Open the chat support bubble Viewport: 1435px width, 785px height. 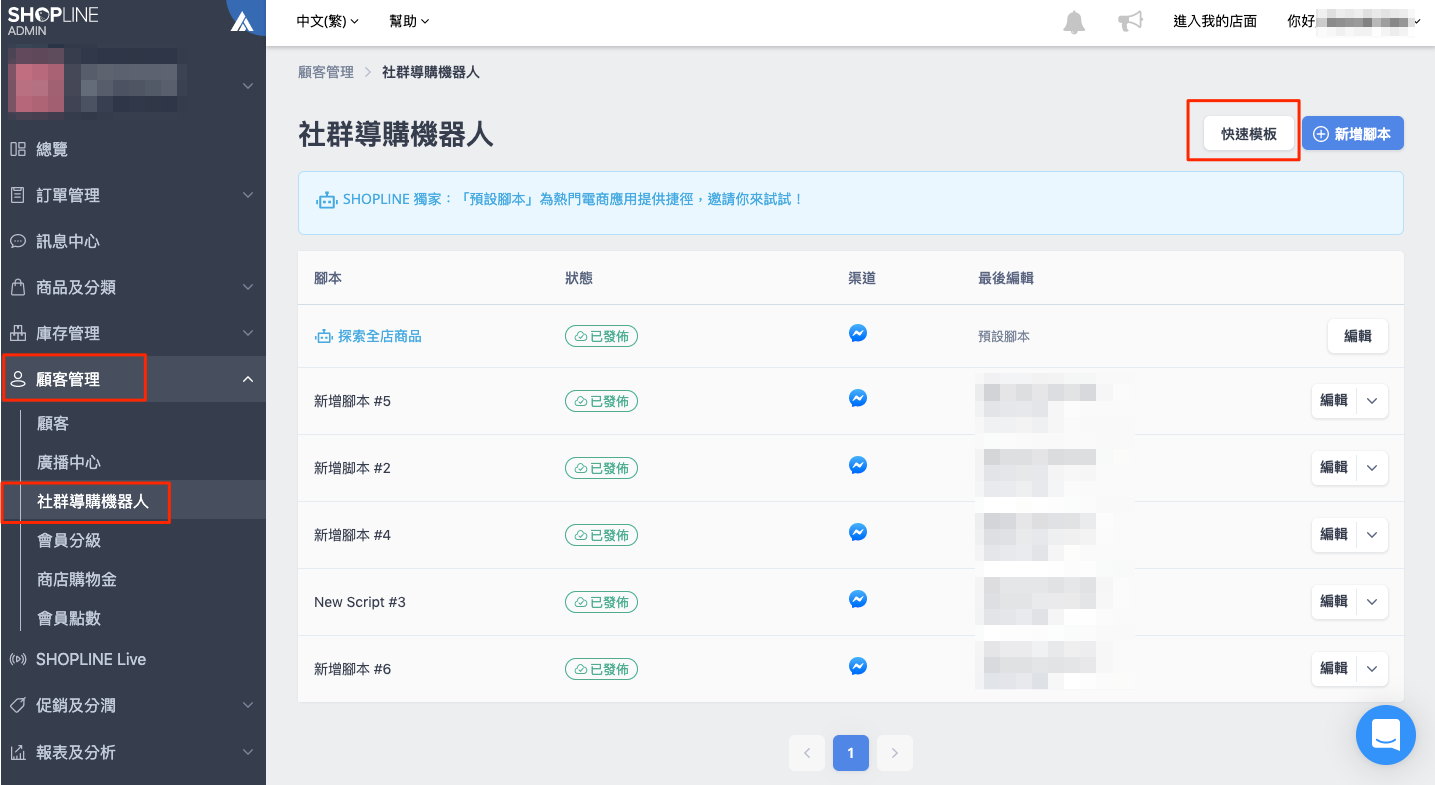pos(1385,735)
